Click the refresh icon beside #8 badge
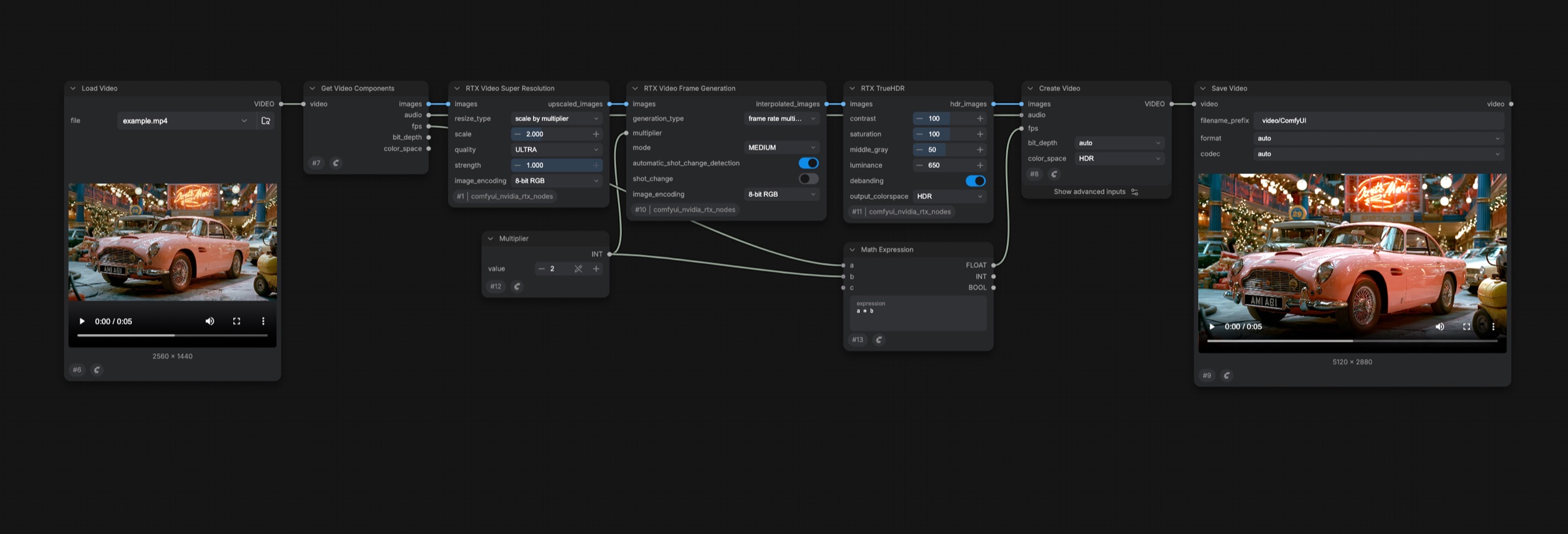1568x534 pixels. [1054, 174]
